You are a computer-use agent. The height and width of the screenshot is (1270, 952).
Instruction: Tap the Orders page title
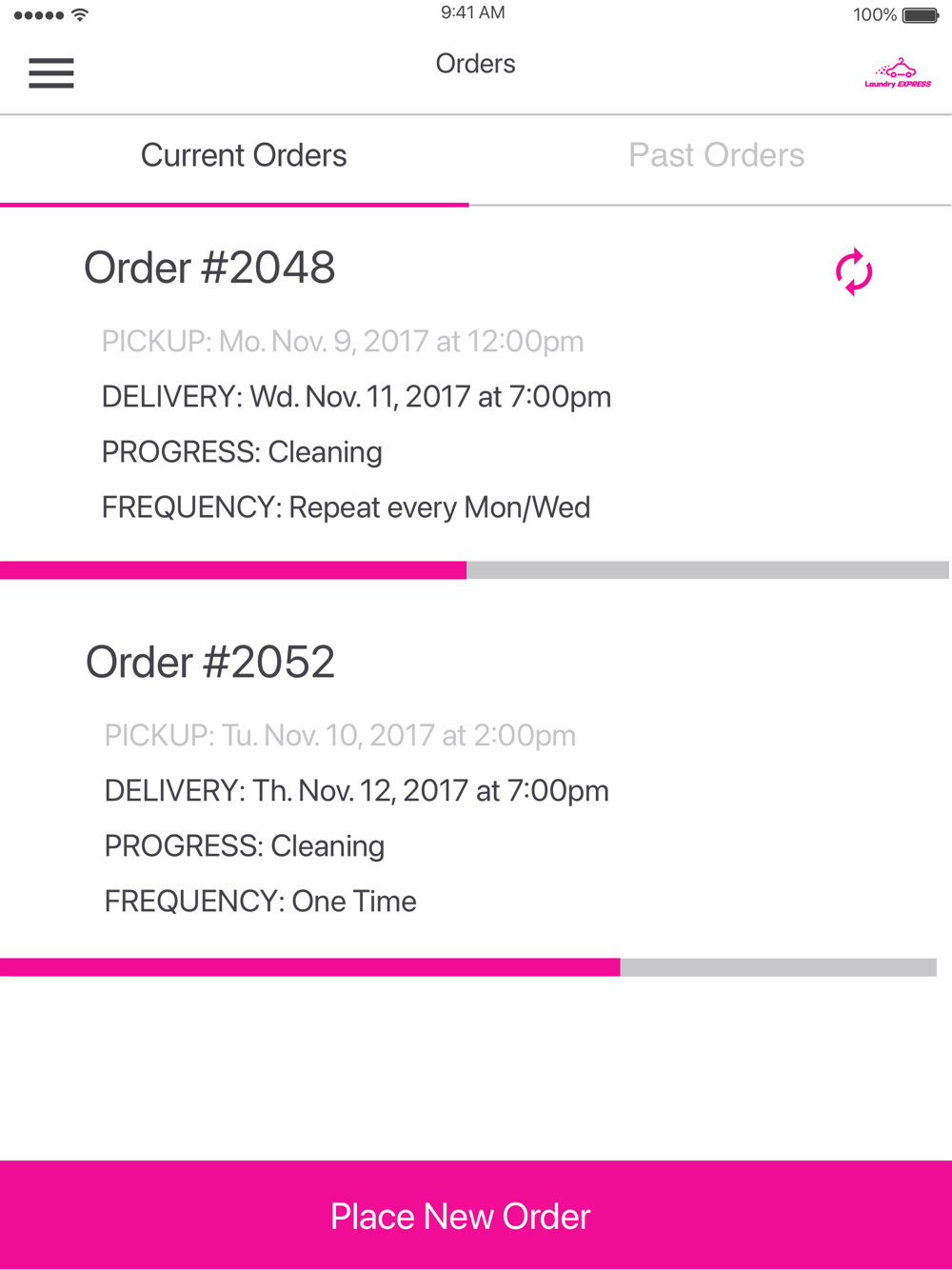tap(475, 64)
